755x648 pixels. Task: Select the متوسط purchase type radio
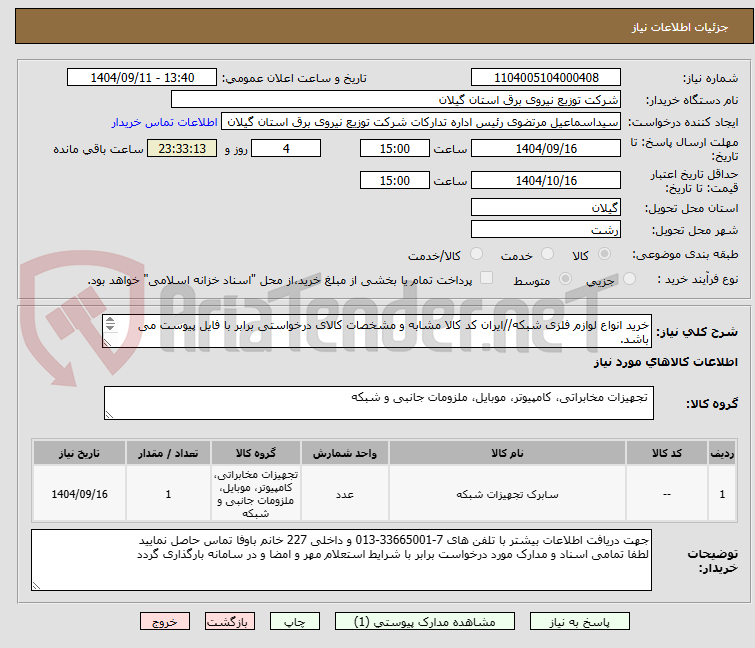[x=565, y=279]
